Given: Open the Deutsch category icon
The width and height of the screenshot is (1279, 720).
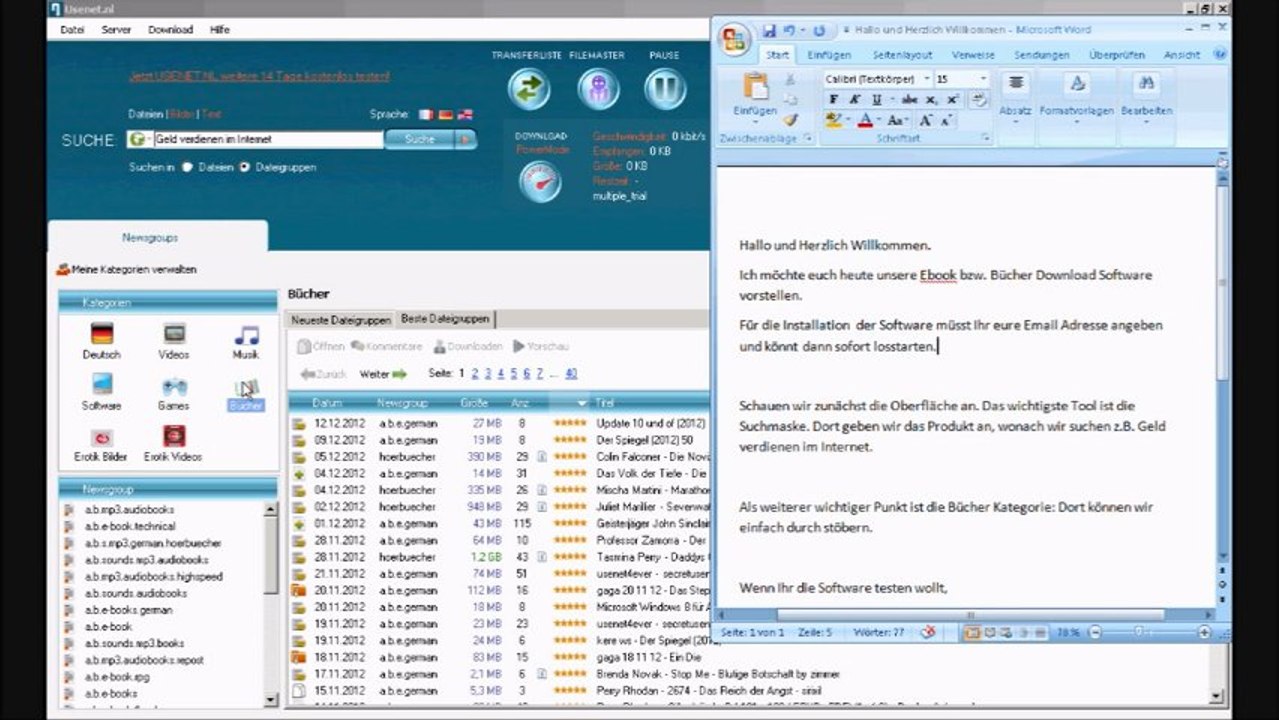Looking at the screenshot, I should 102,334.
